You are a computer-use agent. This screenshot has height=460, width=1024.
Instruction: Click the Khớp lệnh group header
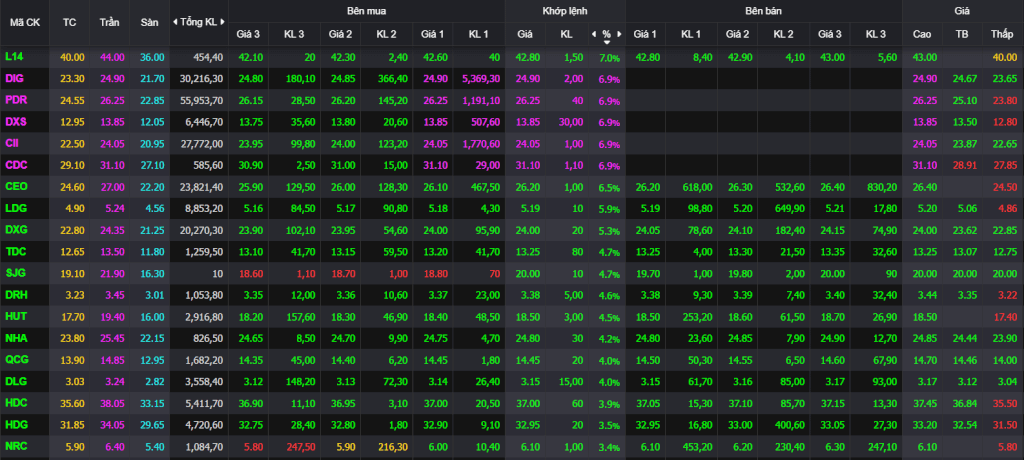coord(565,11)
